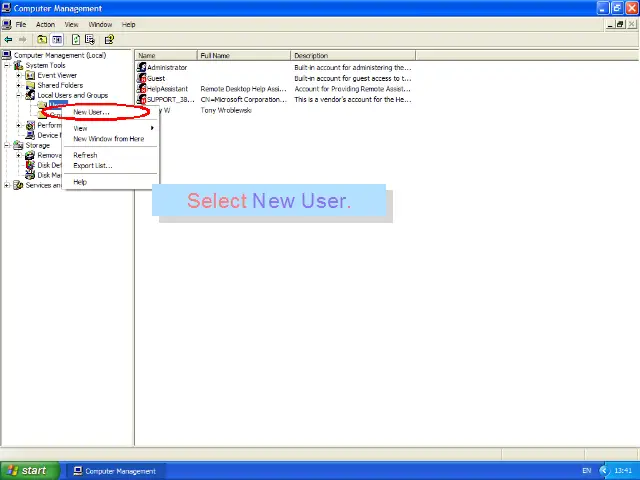Collapse the System Tools node
The image size is (640, 480).
pos(7,65)
